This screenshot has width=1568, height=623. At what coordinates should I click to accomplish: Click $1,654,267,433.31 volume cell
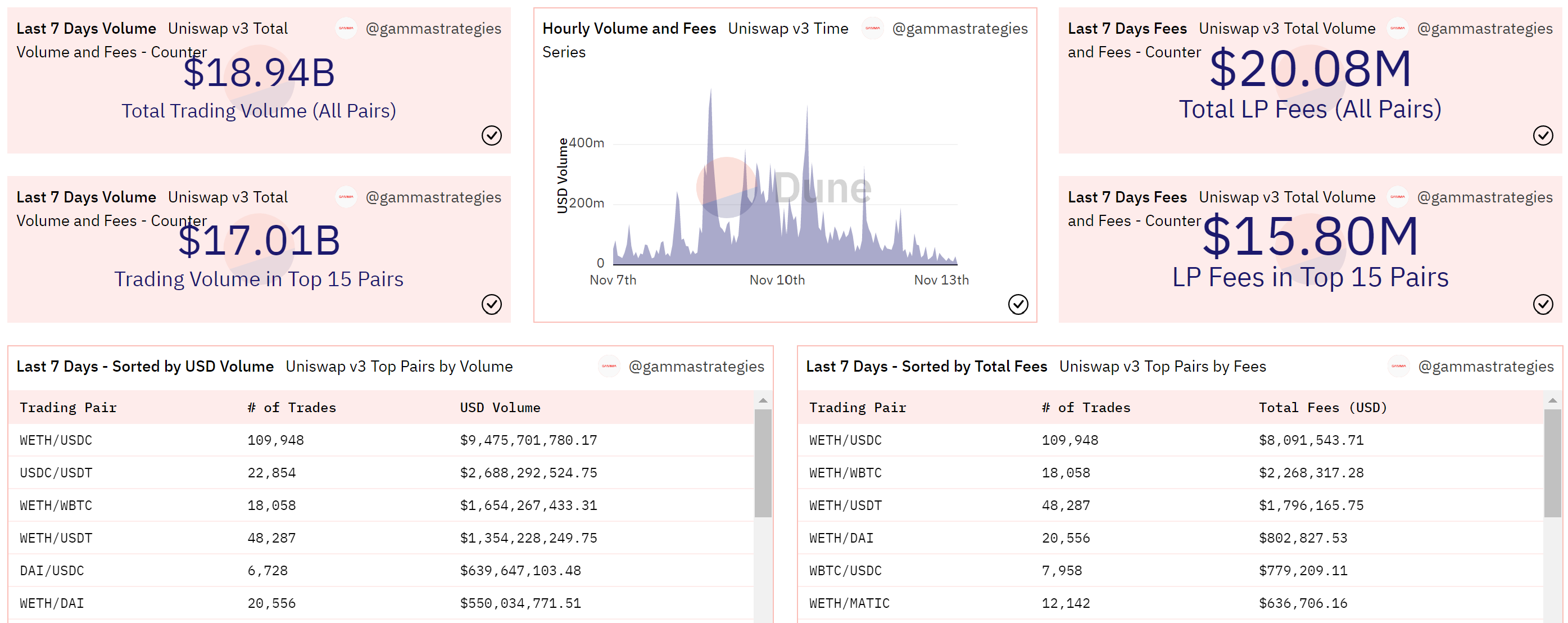(x=528, y=505)
